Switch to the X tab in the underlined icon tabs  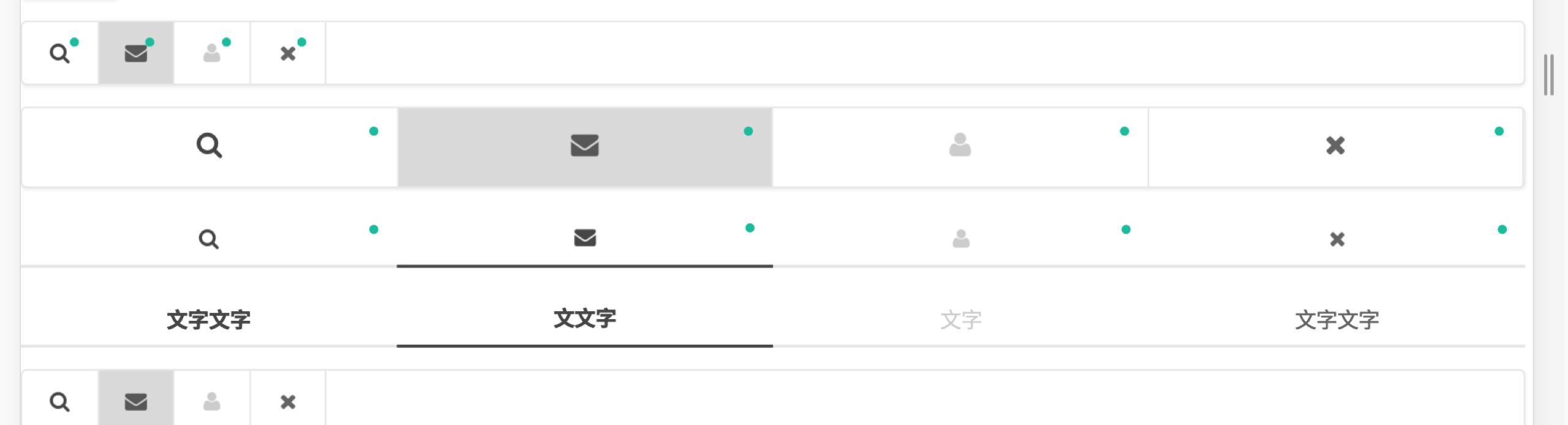pyautogui.click(x=1337, y=239)
